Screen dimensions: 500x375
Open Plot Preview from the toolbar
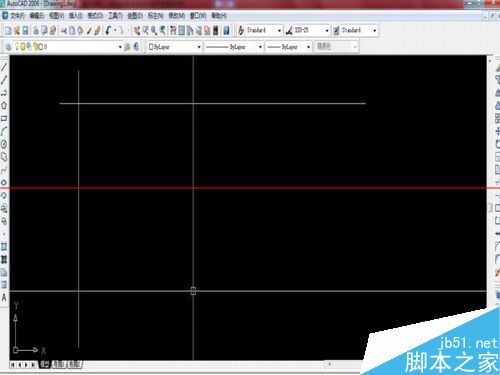click(44, 31)
